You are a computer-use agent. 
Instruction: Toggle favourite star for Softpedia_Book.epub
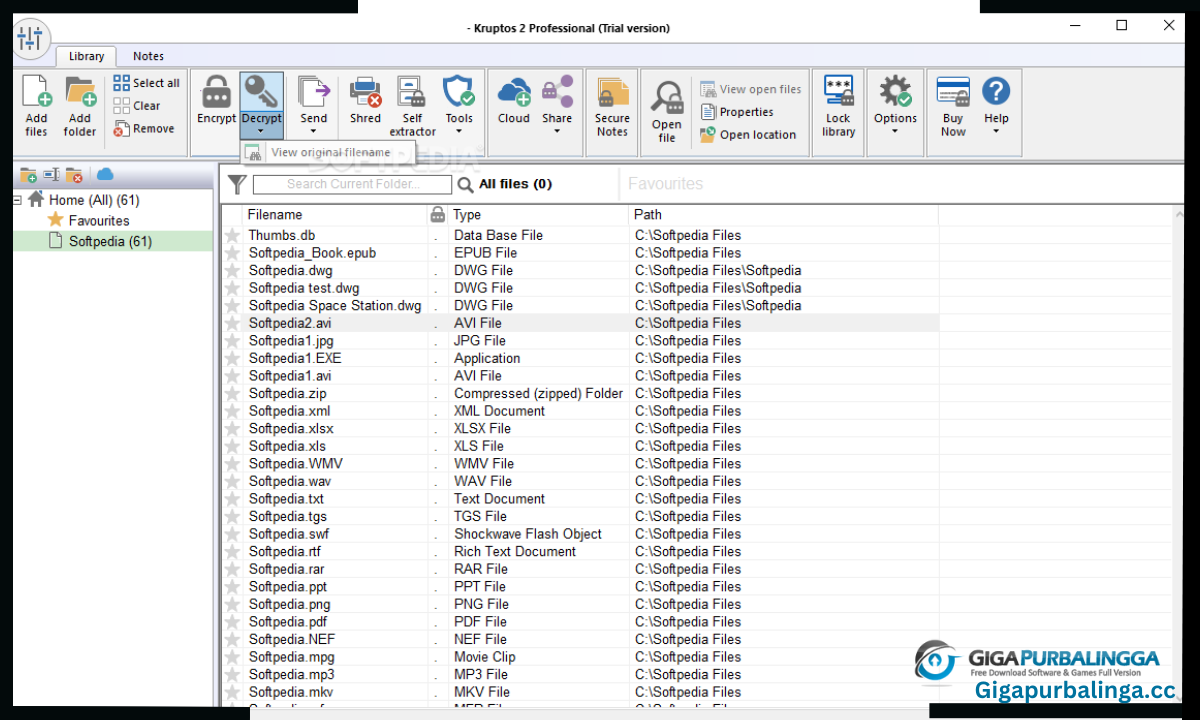[233, 253]
